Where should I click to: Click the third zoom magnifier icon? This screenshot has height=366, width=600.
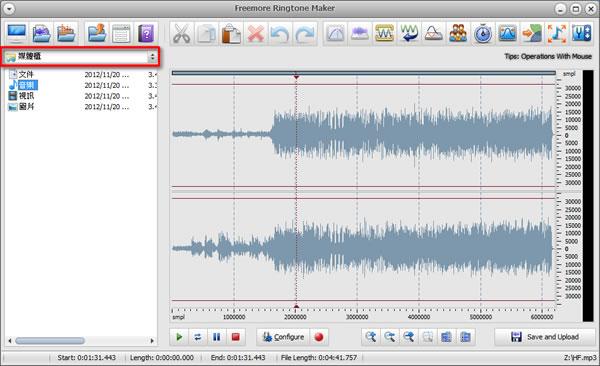(x=408, y=337)
